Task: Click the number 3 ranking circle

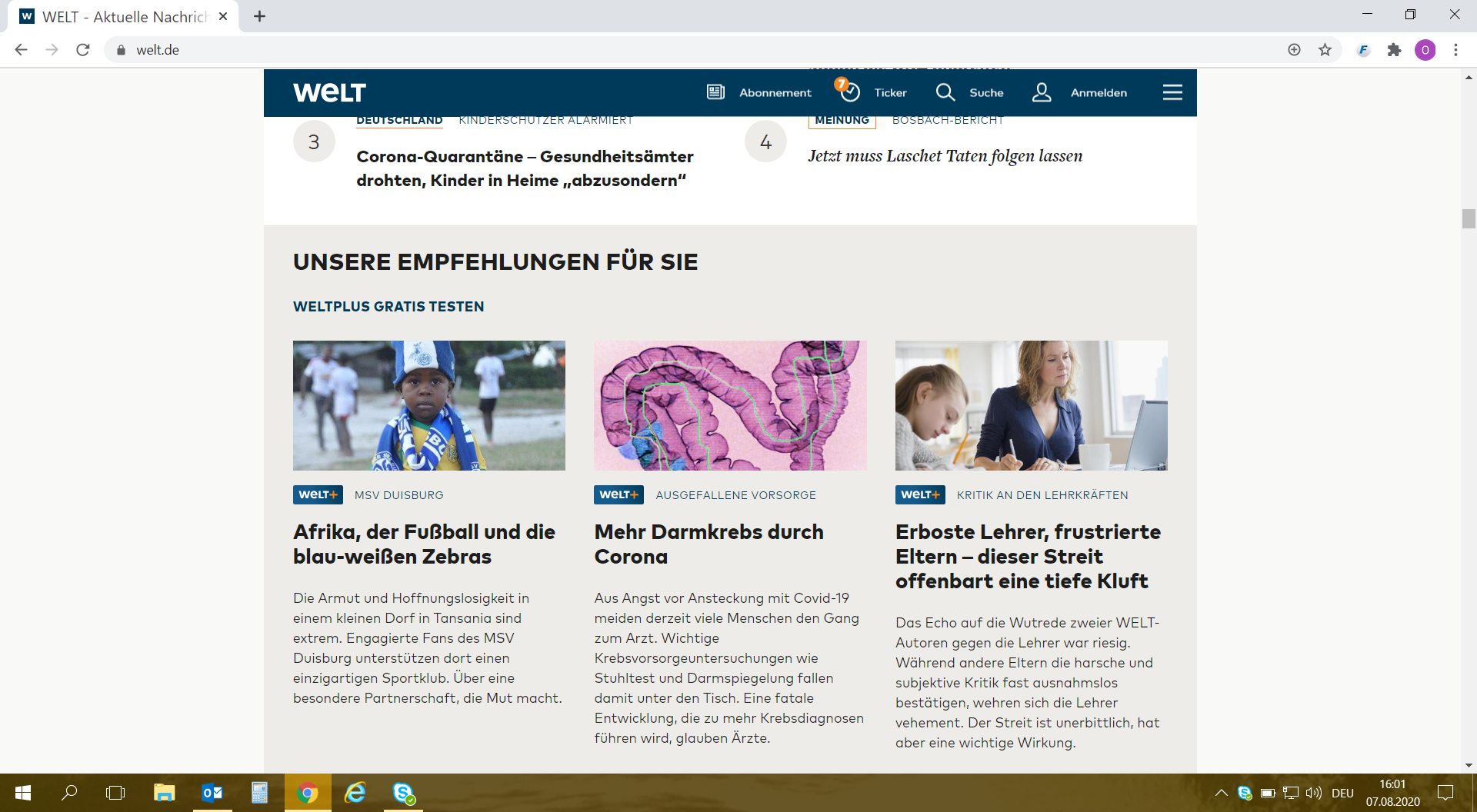Action: [x=314, y=141]
